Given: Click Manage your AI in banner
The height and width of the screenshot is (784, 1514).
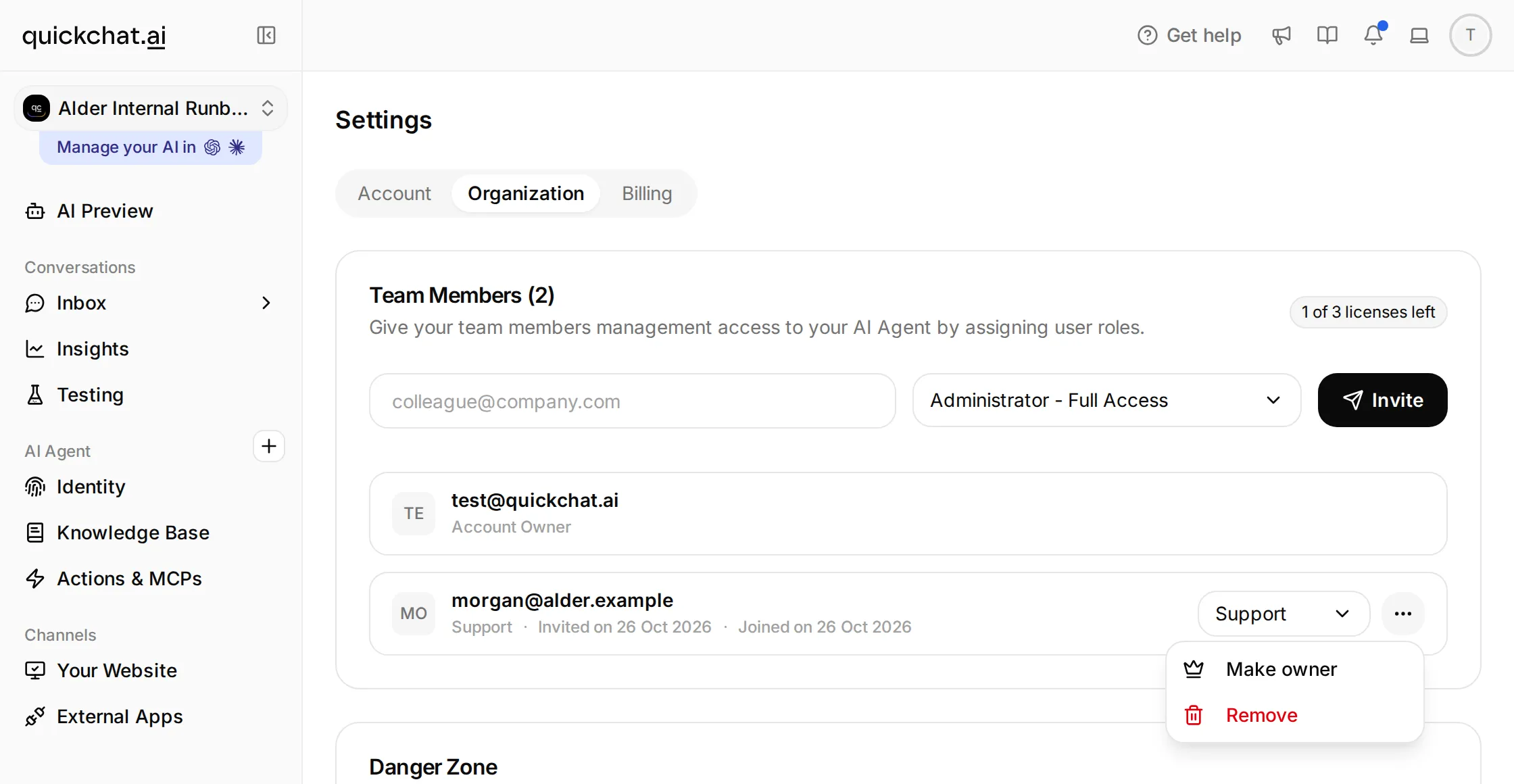Looking at the screenshot, I should 151,147.
